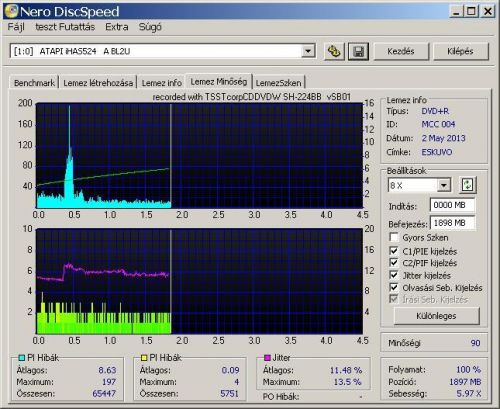Click the recorded with TSSTcorp header text

click(x=252, y=97)
